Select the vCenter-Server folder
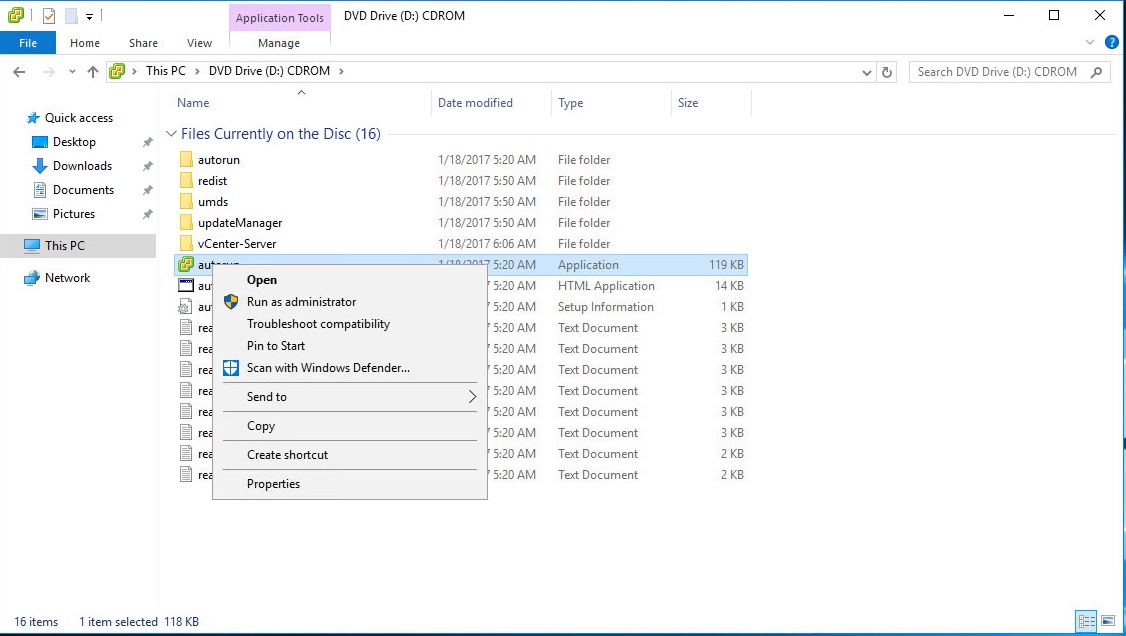1126x636 pixels. [x=237, y=244]
